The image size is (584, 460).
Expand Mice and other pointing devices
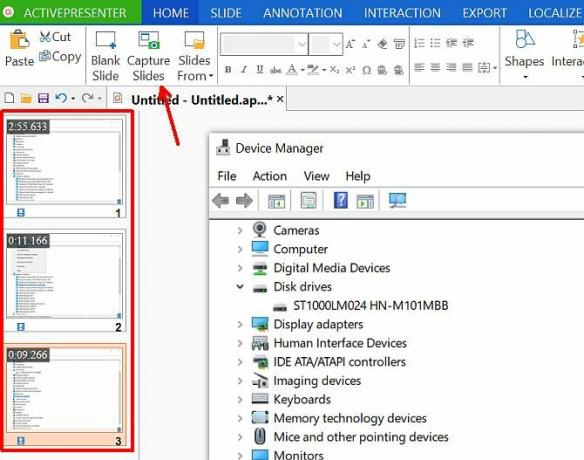pyautogui.click(x=240, y=437)
